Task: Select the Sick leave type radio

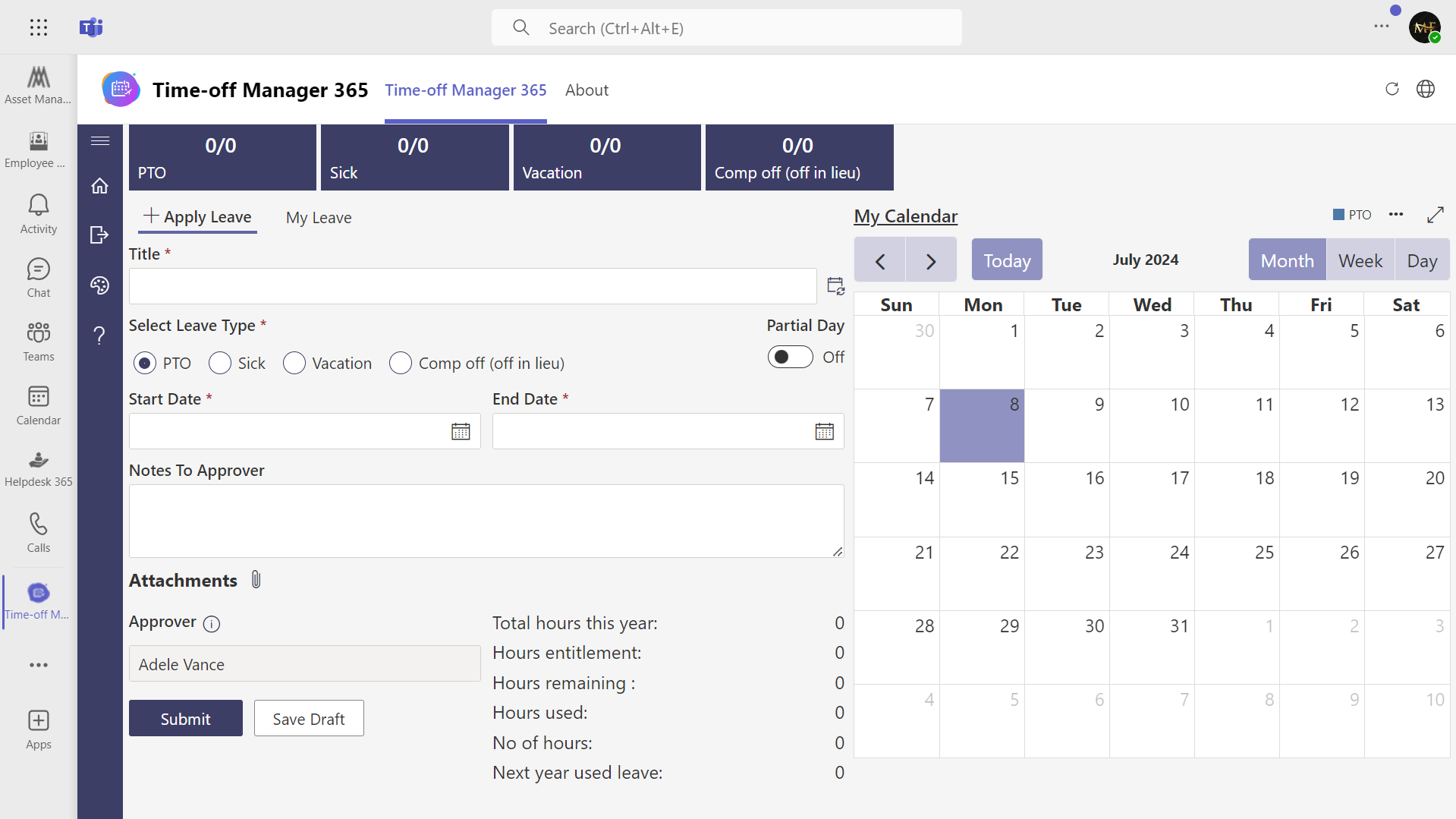Action: pos(220,364)
